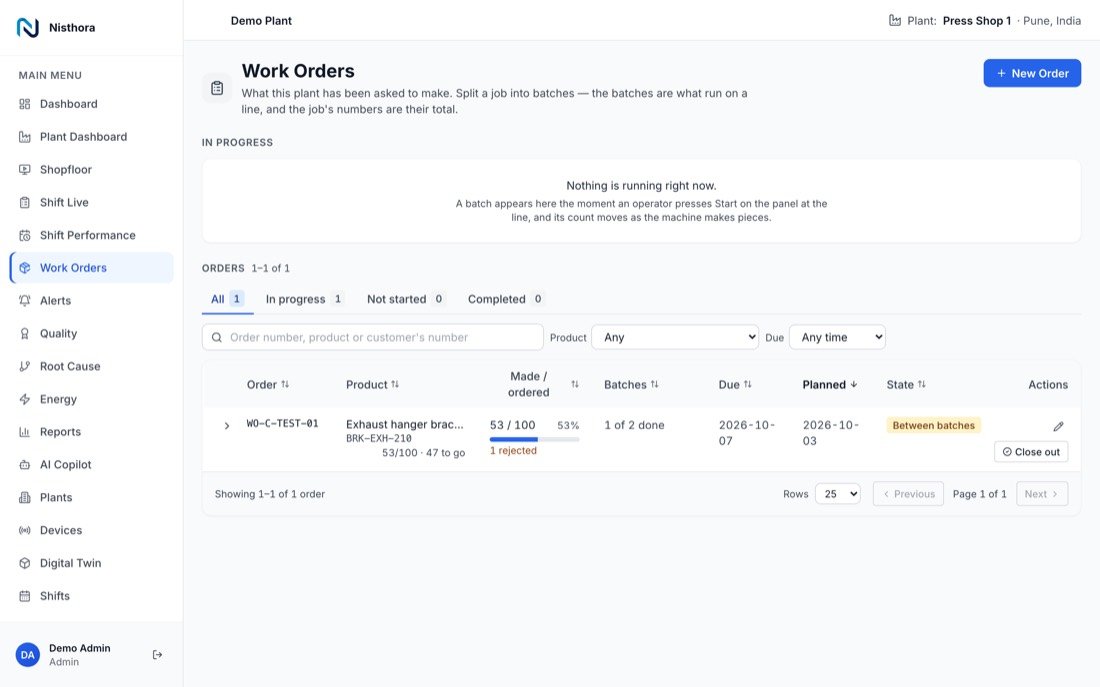The width and height of the screenshot is (1100, 687).
Task: Open Quality via its badge icon
Action: coord(25,334)
